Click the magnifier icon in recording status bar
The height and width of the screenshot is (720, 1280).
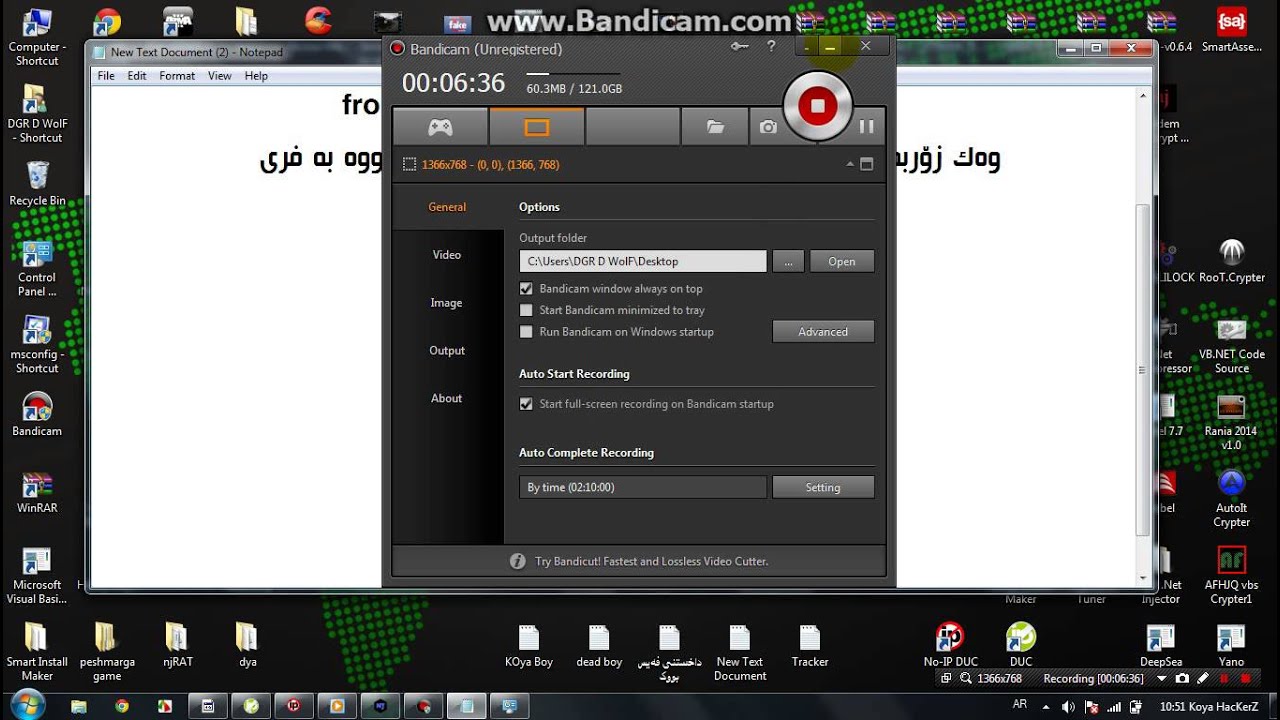click(966, 678)
